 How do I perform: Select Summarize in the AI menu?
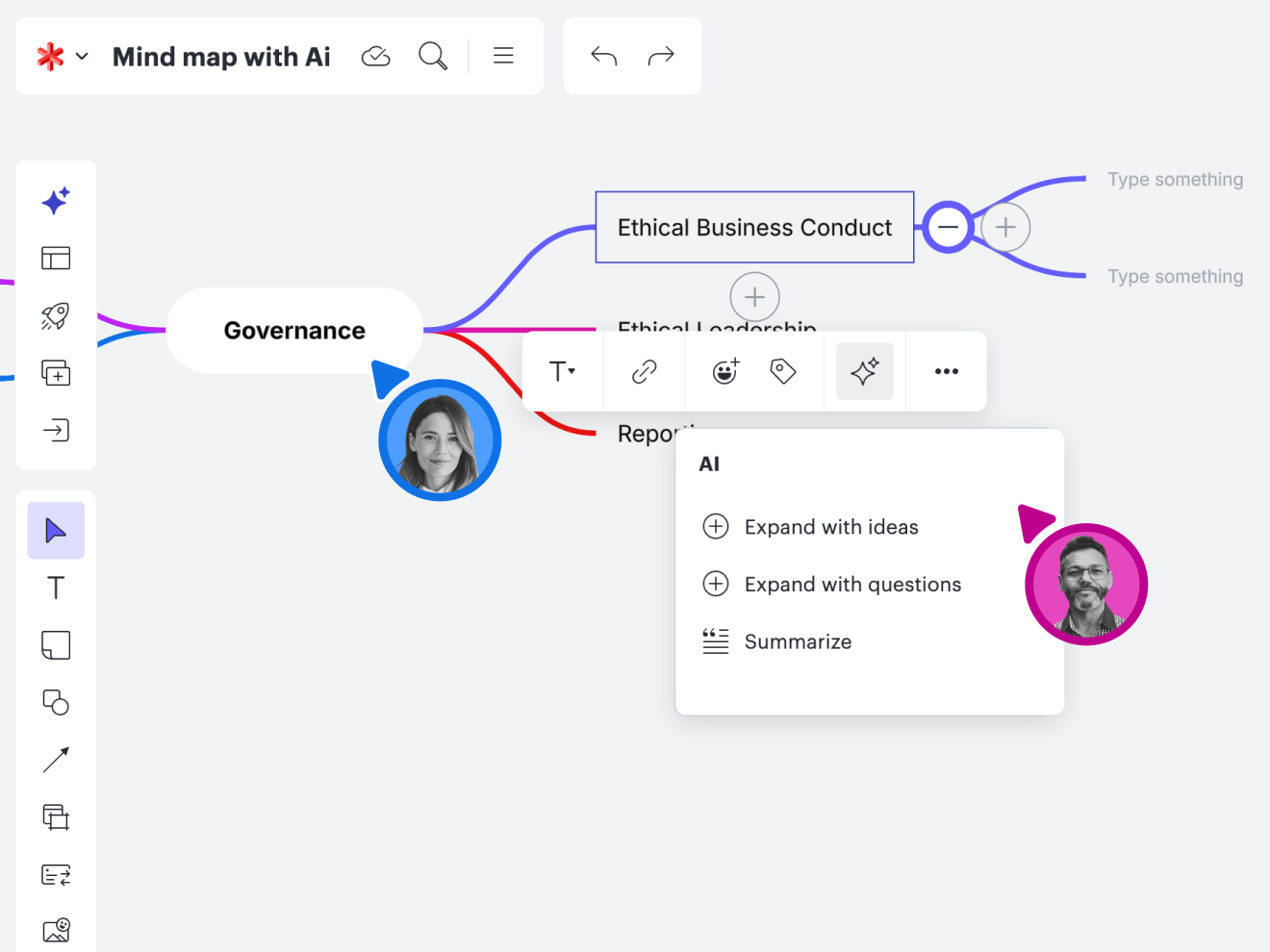tap(798, 641)
